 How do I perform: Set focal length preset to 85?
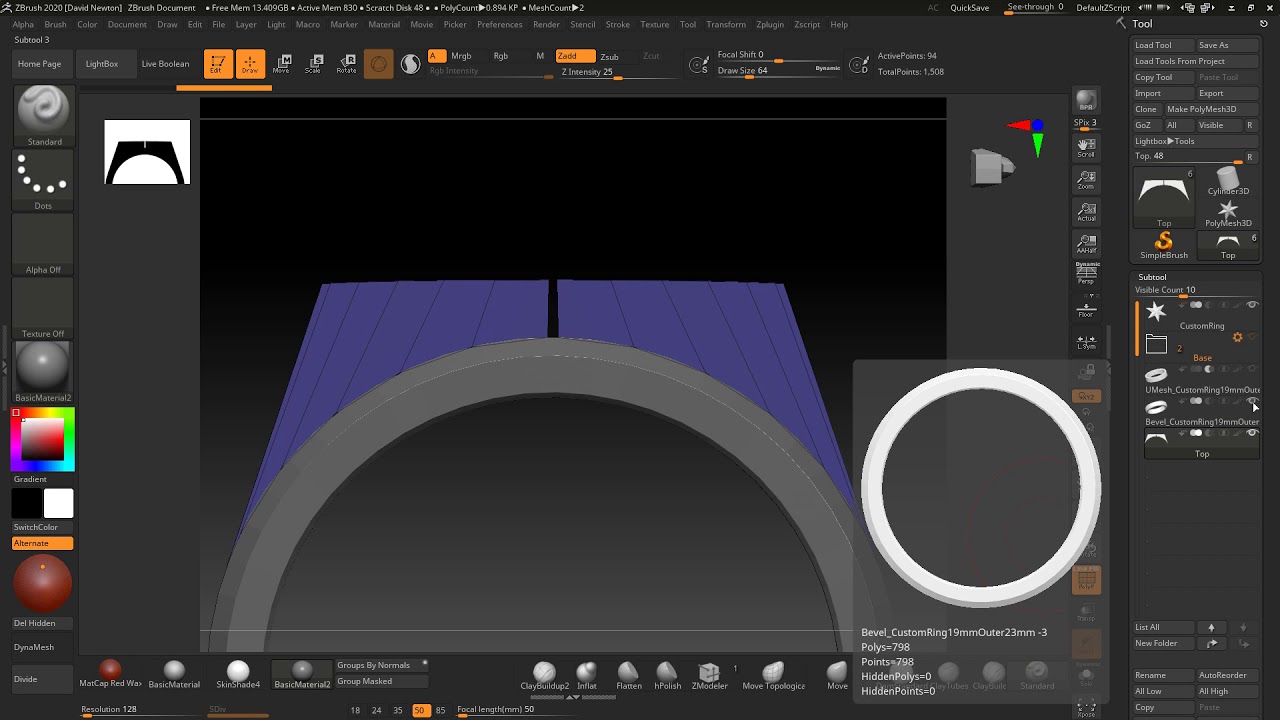point(441,710)
